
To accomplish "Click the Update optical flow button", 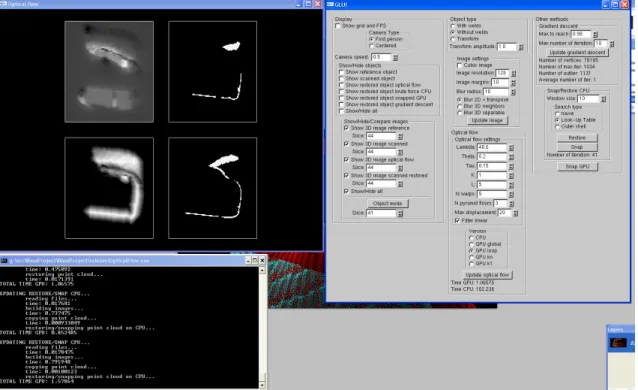I will 487,275.
